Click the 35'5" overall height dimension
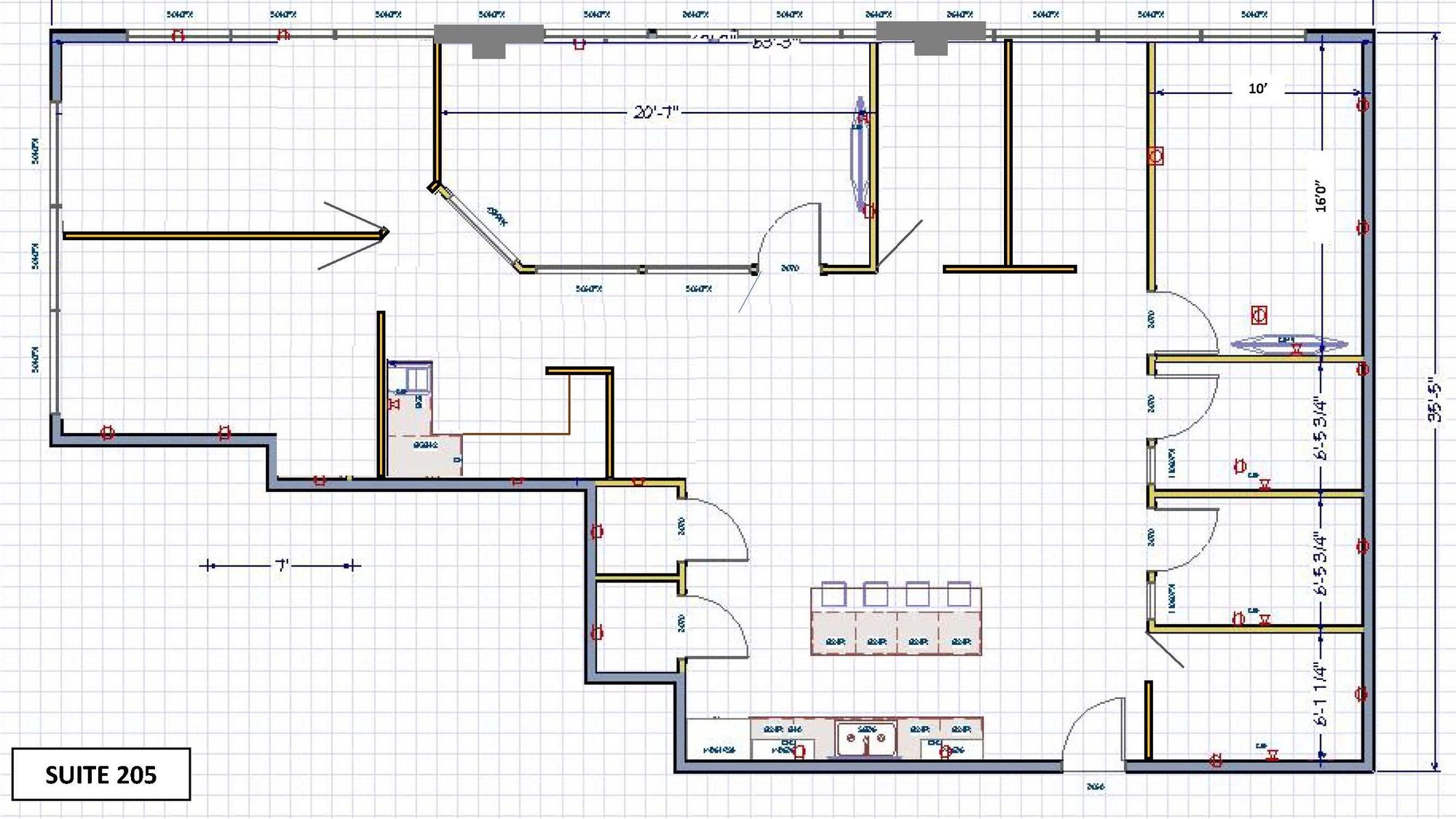 point(1434,399)
